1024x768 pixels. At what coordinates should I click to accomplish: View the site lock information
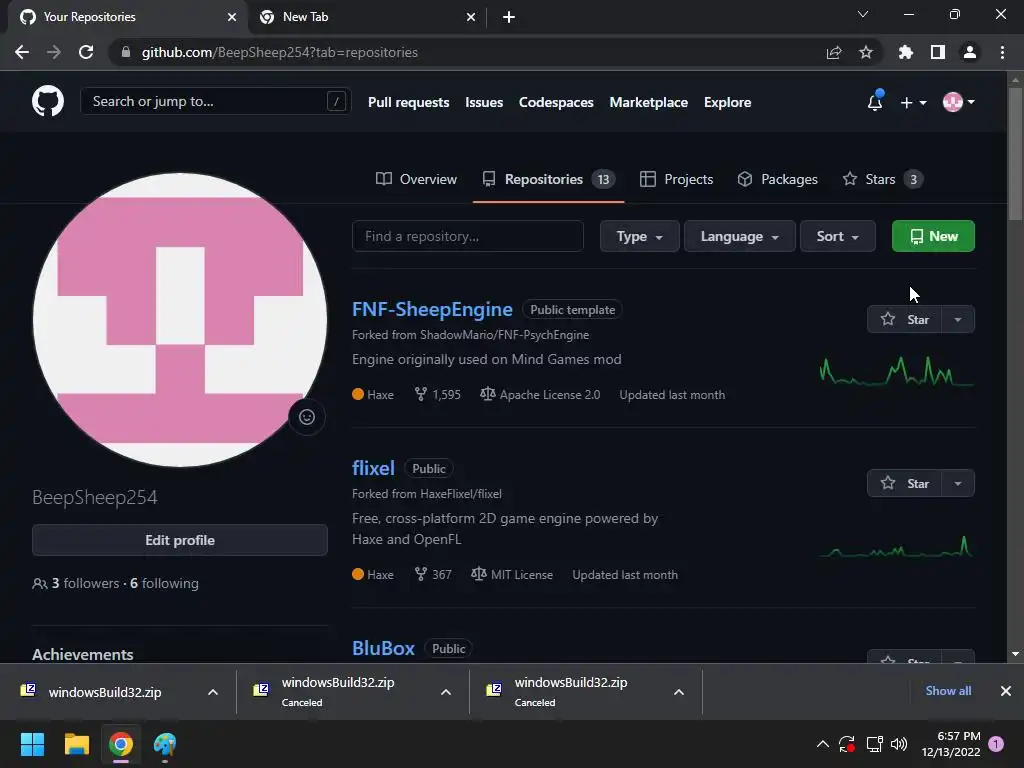[x=126, y=52]
